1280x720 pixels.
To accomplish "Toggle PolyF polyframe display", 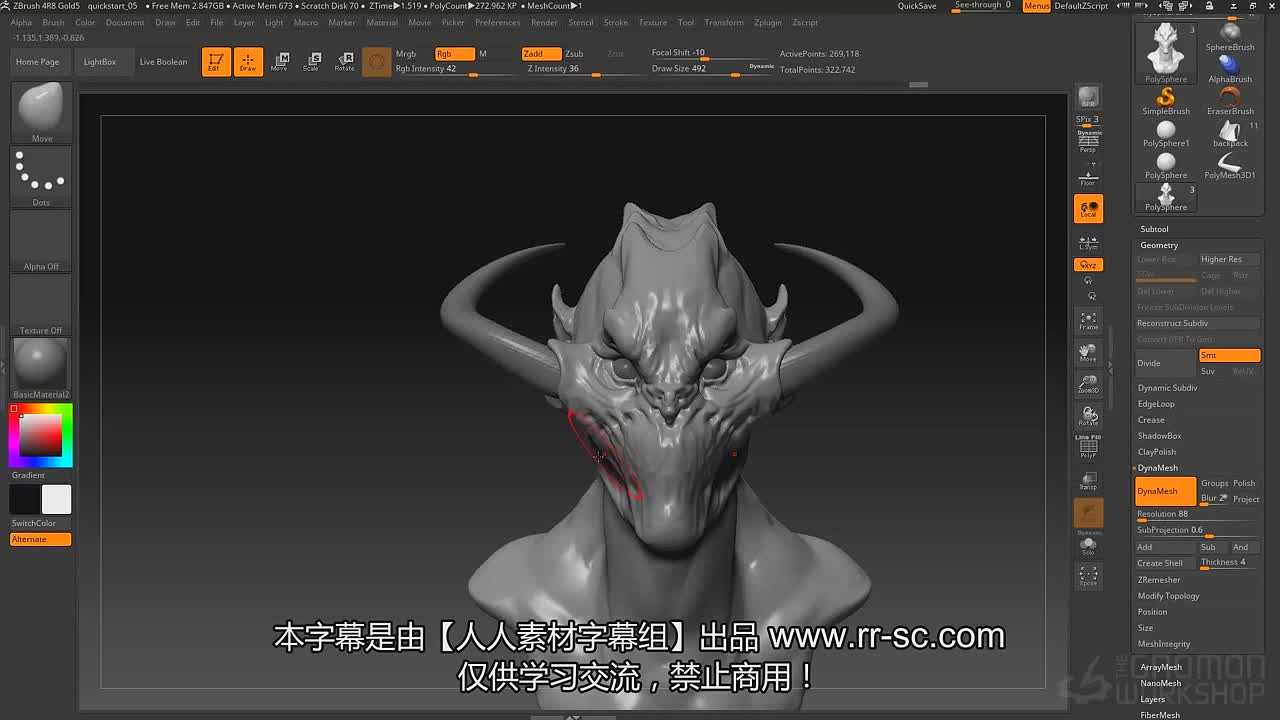I will pyautogui.click(x=1088, y=446).
